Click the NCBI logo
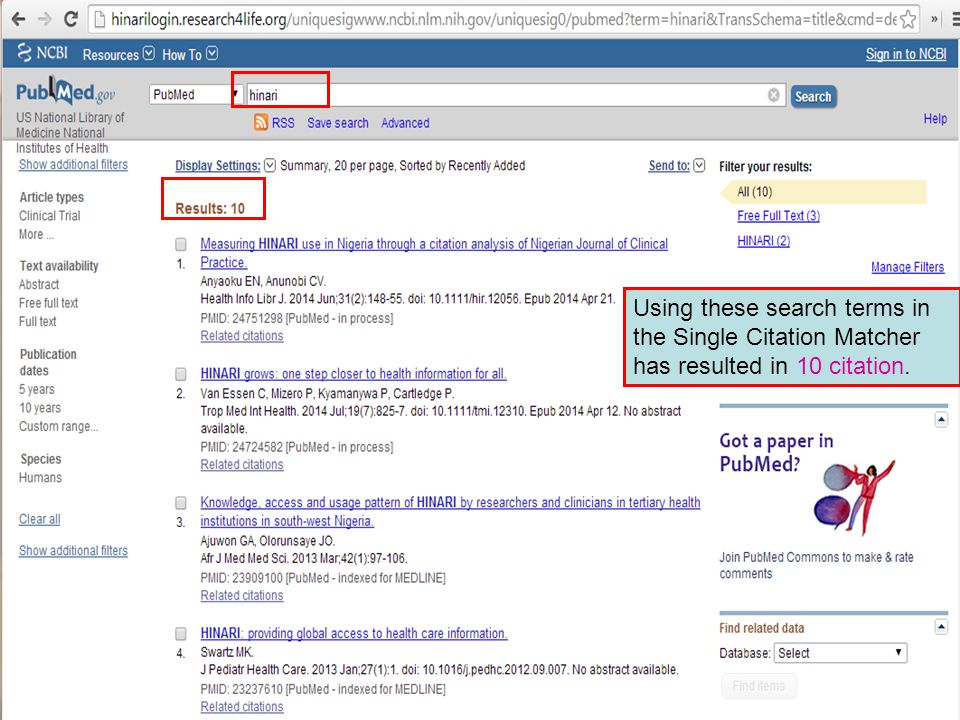Image resolution: width=960 pixels, height=720 pixels. [x=42, y=53]
